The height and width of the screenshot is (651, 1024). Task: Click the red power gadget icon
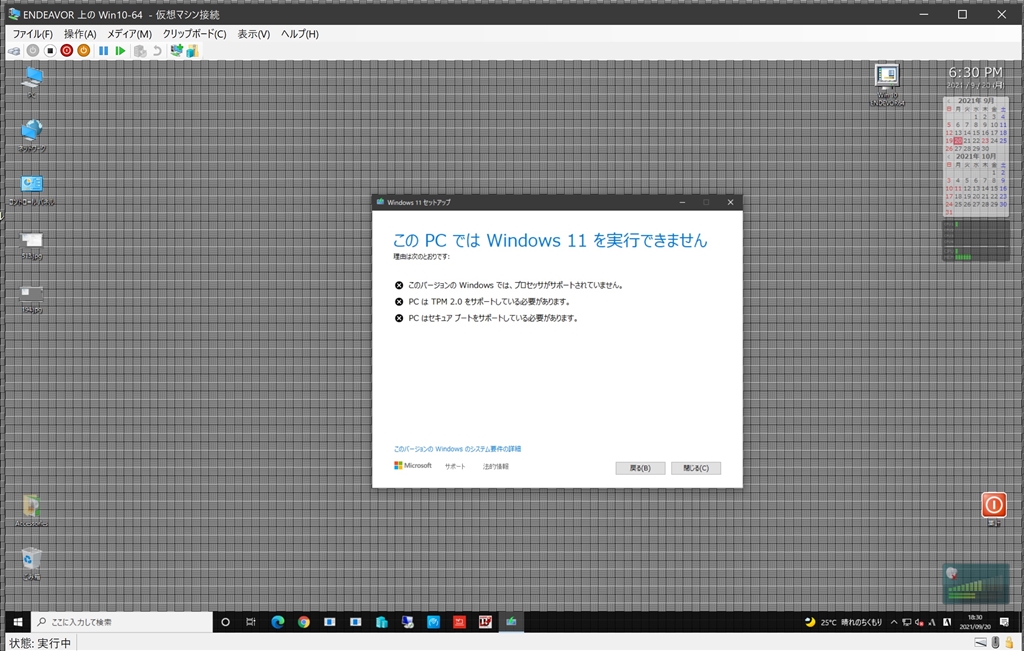(993, 505)
